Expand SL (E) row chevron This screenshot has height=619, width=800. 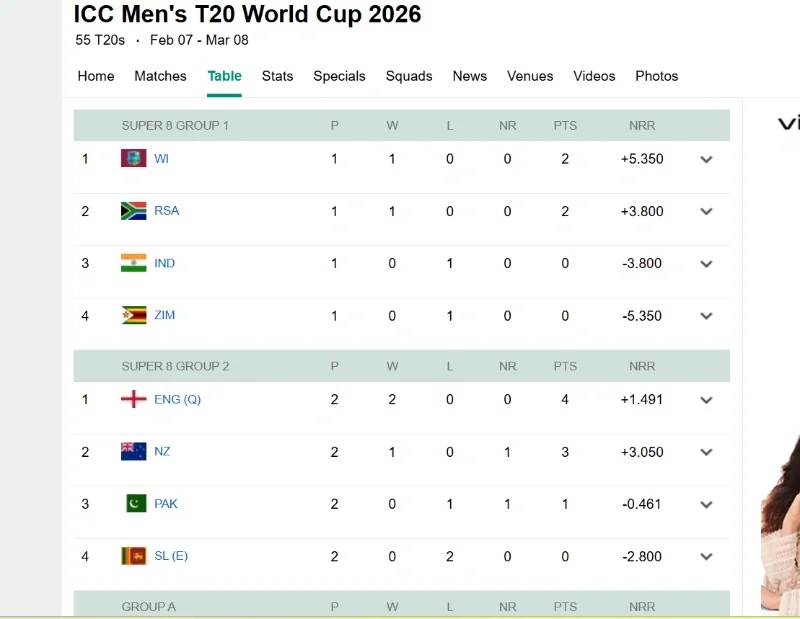706,557
